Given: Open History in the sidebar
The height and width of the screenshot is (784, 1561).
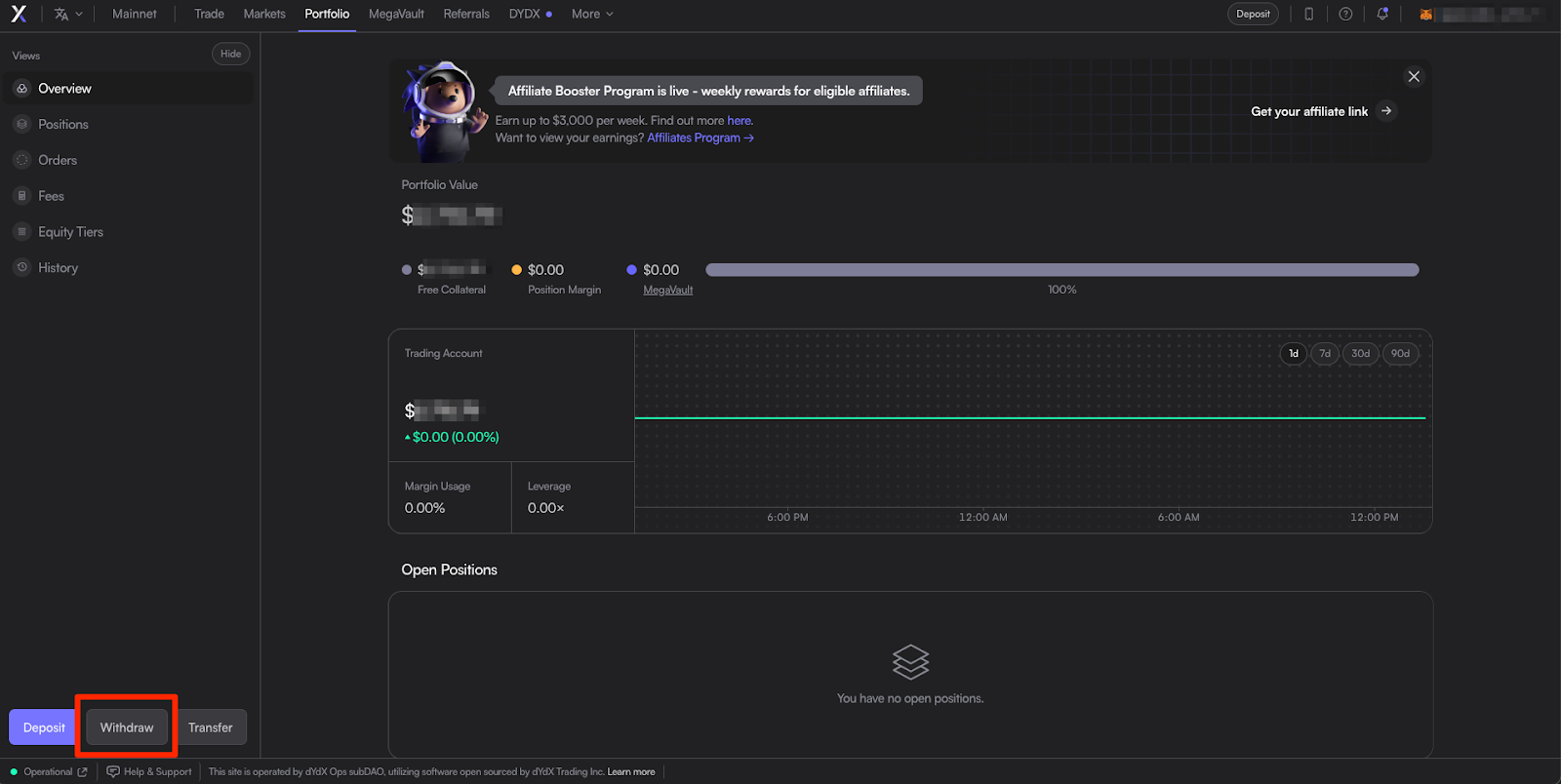Looking at the screenshot, I should pos(130,267).
